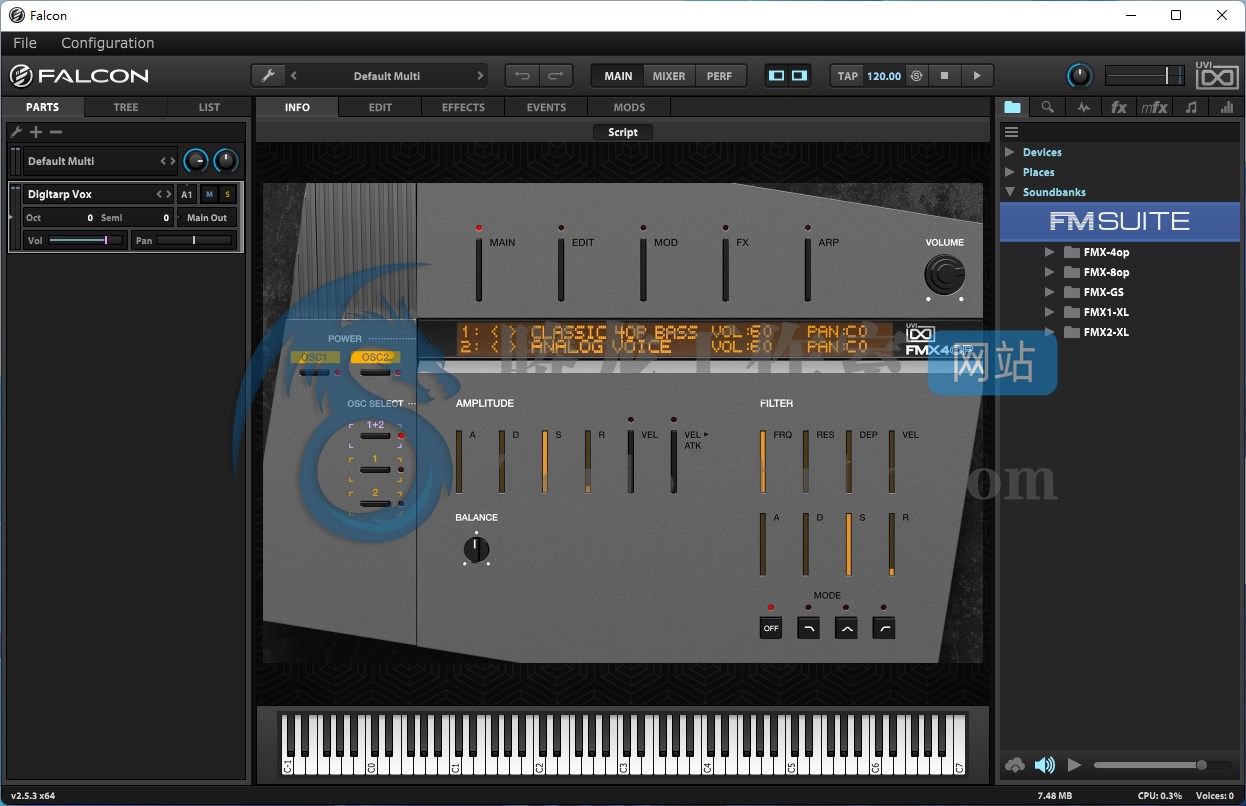Click the undo arrow in the toolbar
This screenshot has height=806, width=1246.
(522, 76)
